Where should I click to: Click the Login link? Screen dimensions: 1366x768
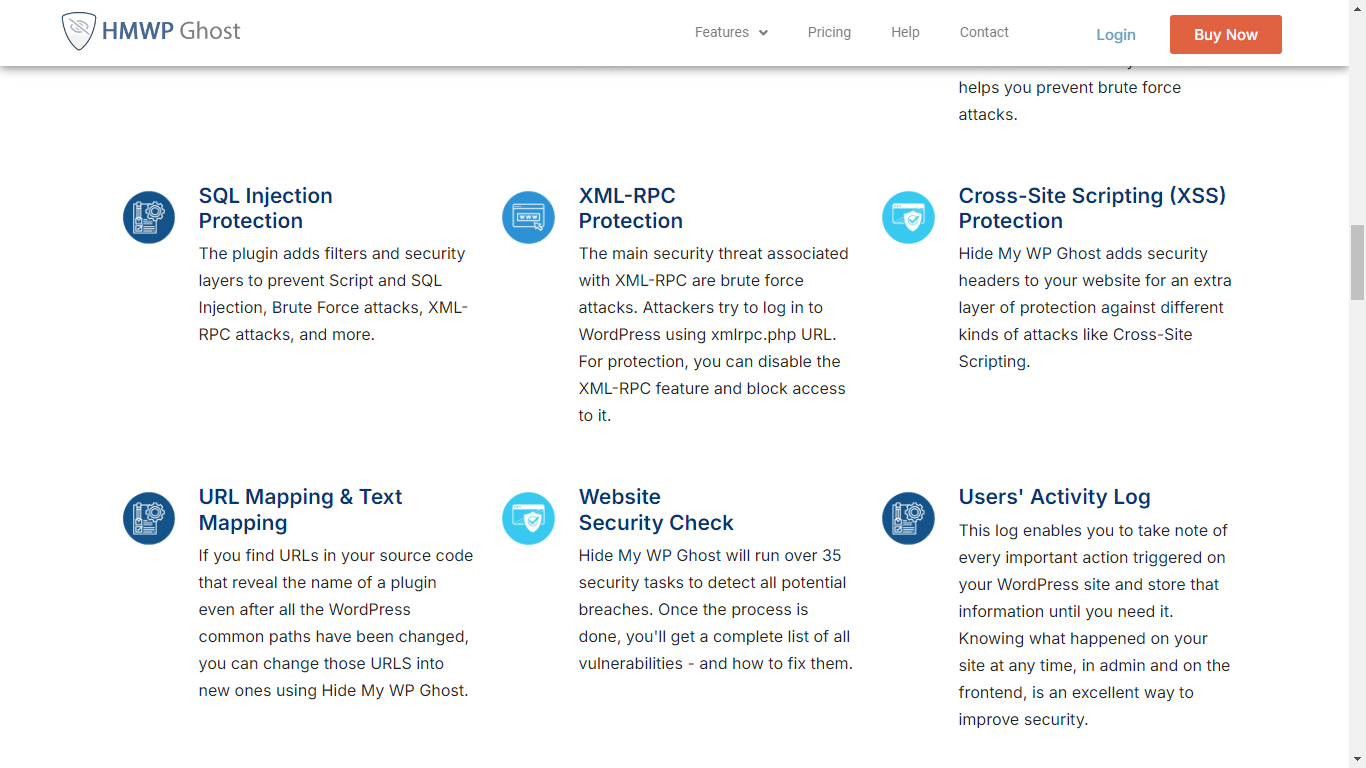click(x=1115, y=34)
